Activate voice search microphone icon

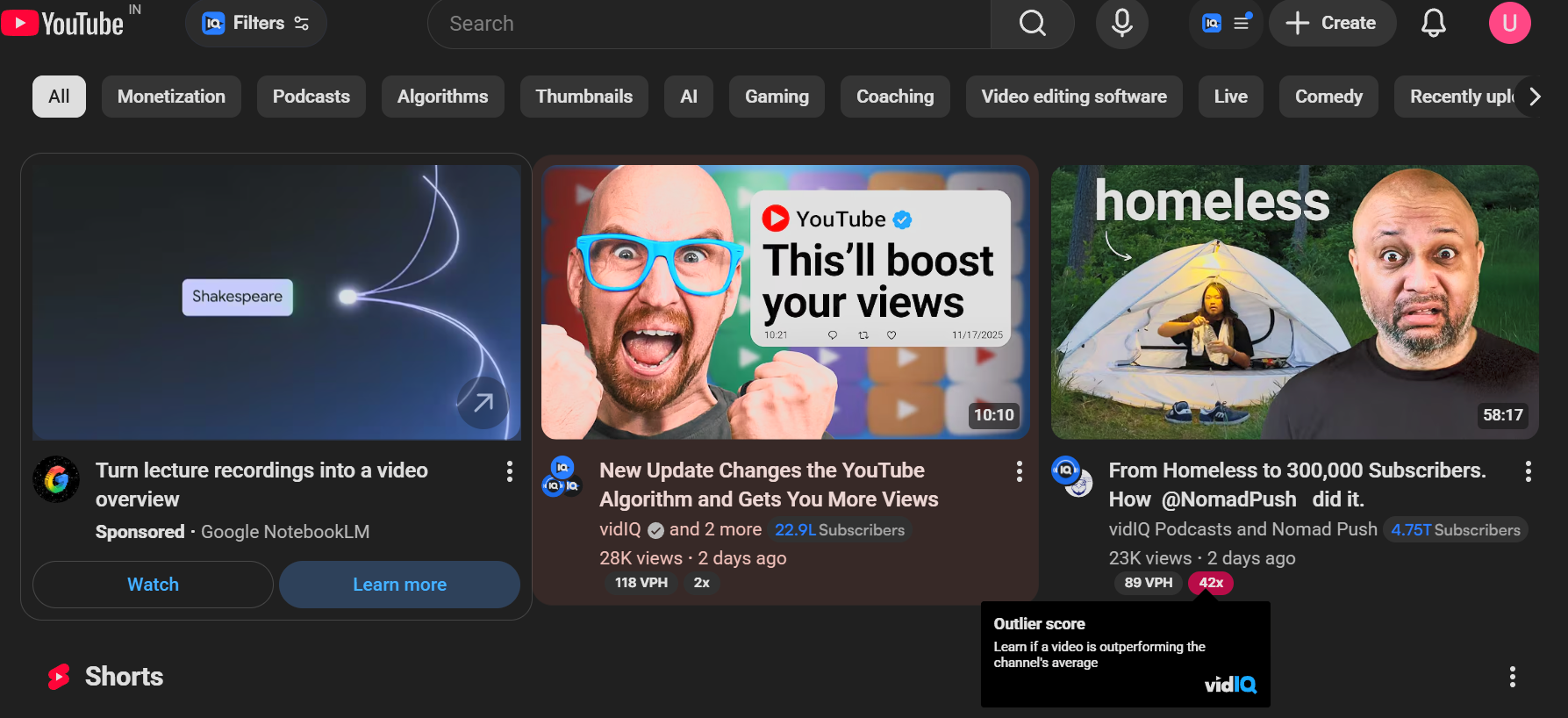point(1121,23)
